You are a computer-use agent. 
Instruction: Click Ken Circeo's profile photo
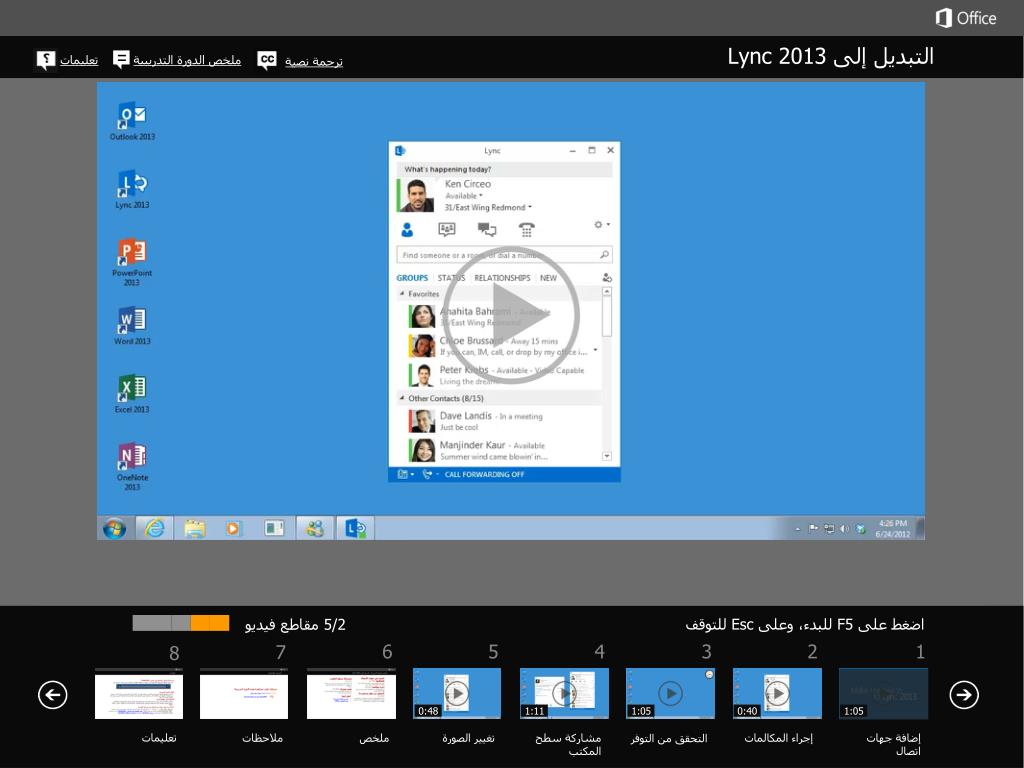[x=417, y=195]
